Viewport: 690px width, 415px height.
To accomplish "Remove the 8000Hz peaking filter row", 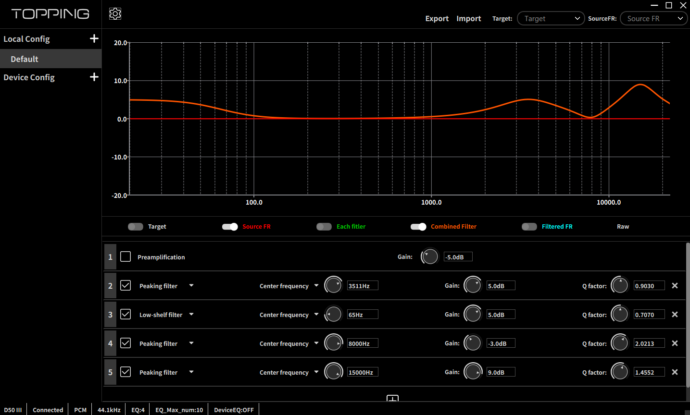I will [x=675, y=343].
